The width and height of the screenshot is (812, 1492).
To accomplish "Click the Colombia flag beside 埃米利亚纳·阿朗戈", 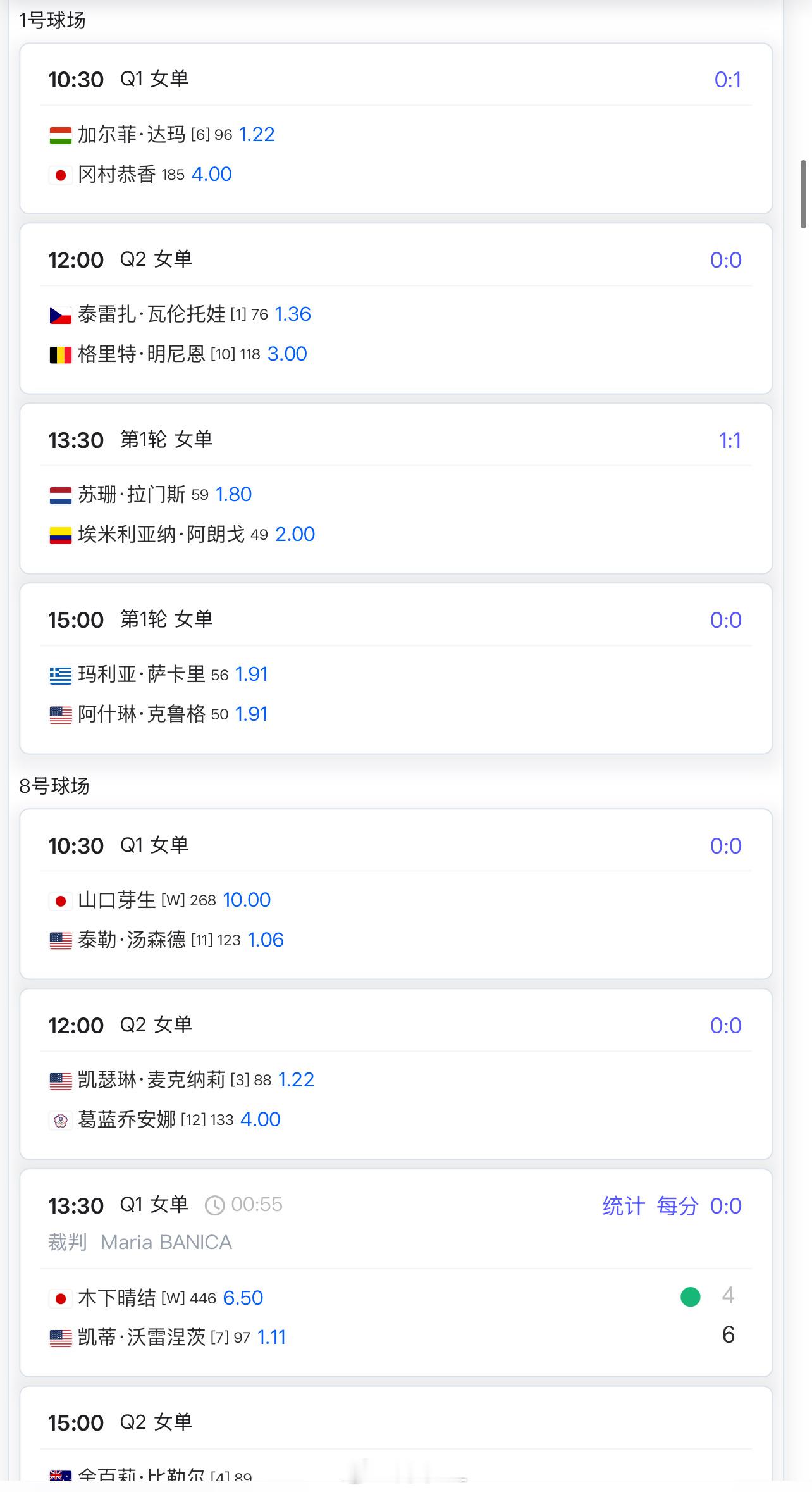I will (x=60, y=535).
